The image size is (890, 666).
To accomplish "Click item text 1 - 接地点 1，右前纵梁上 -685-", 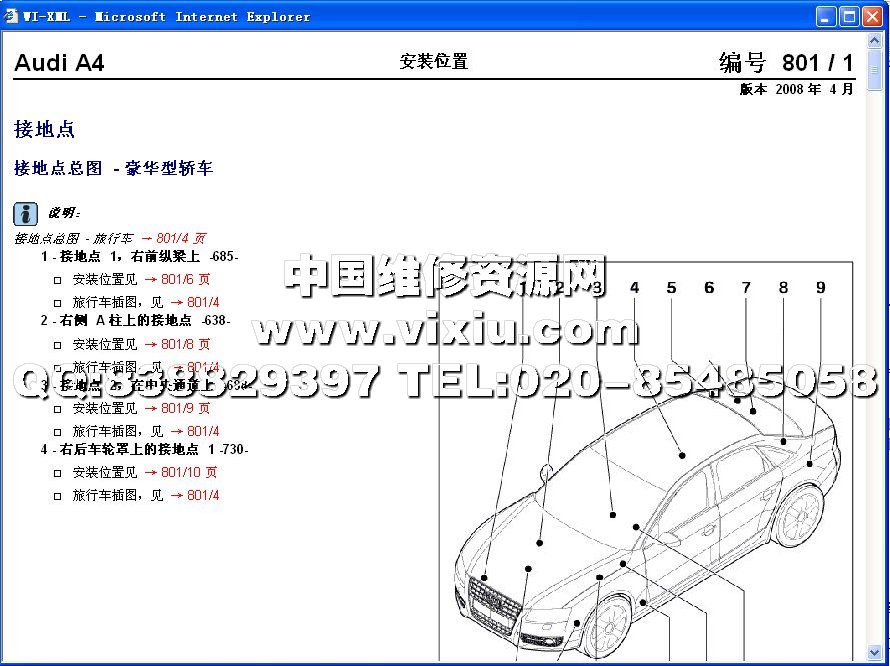I will 140,257.
